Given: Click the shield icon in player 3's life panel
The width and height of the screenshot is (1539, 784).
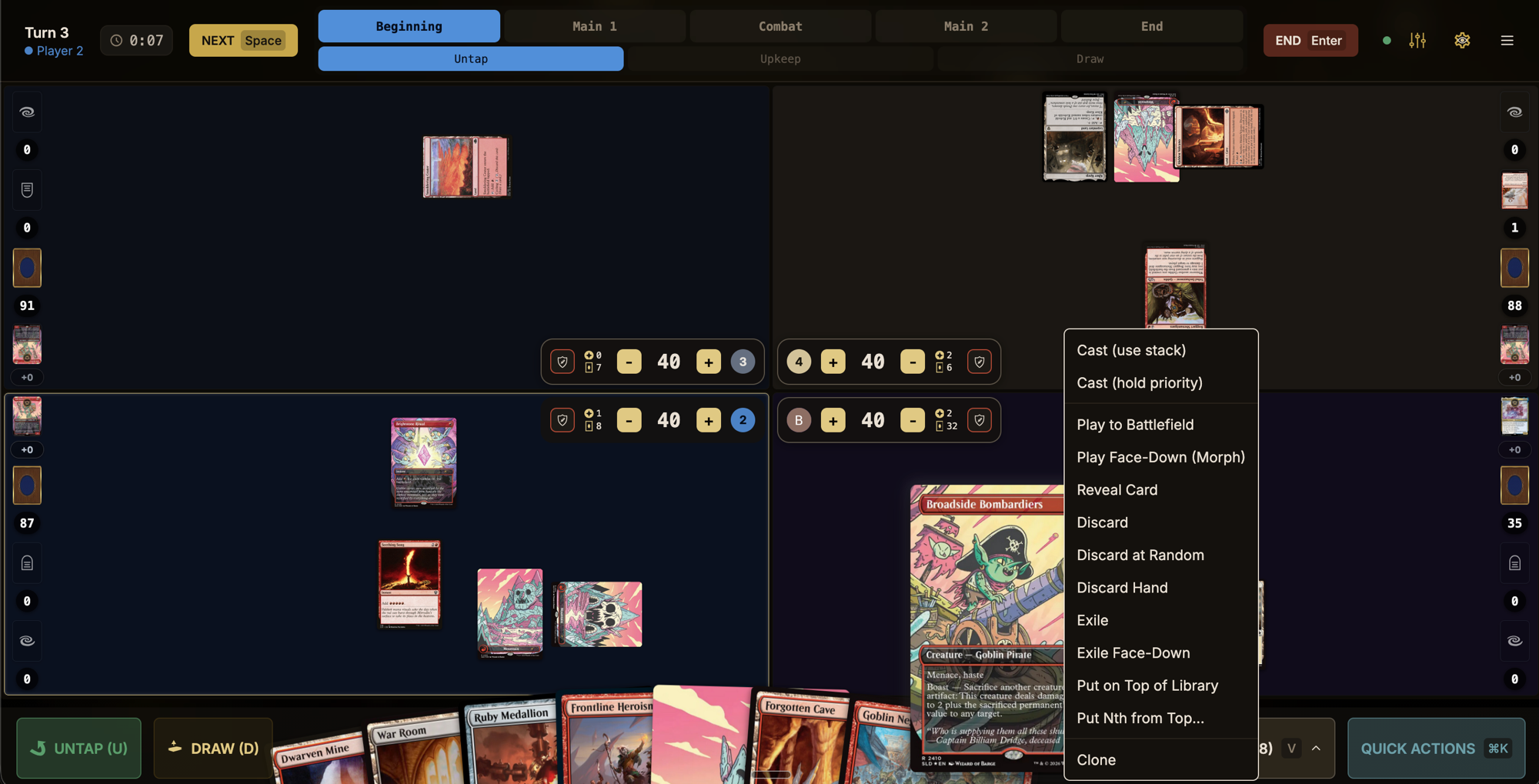Looking at the screenshot, I should (563, 362).
